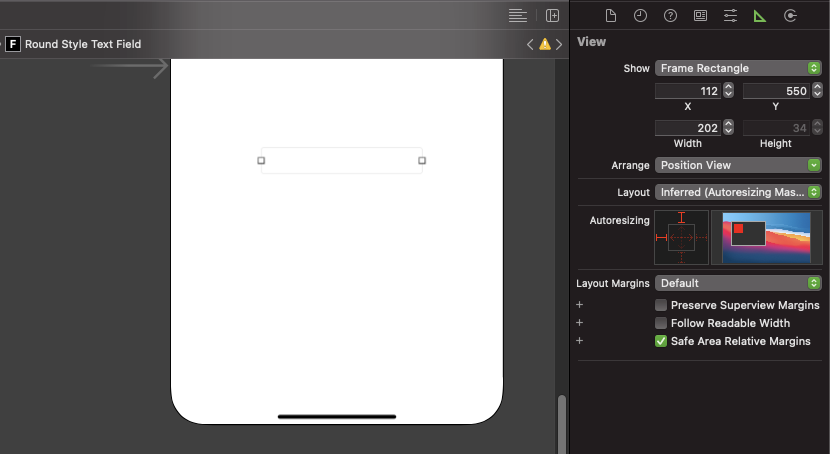Click the View section header
Screen dimensions: 830x454
pos(591,42)
